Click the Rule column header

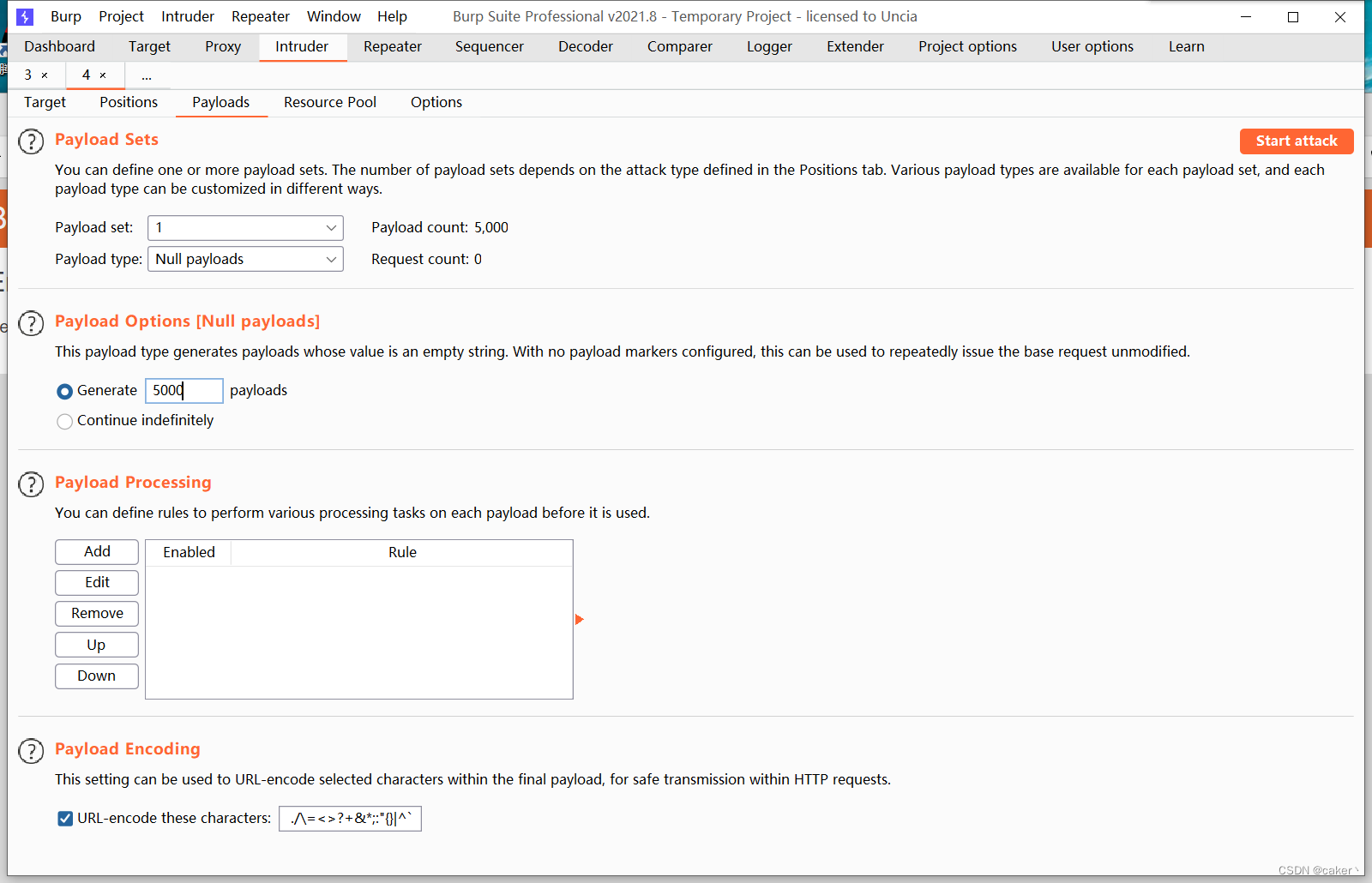click(402, 553)
